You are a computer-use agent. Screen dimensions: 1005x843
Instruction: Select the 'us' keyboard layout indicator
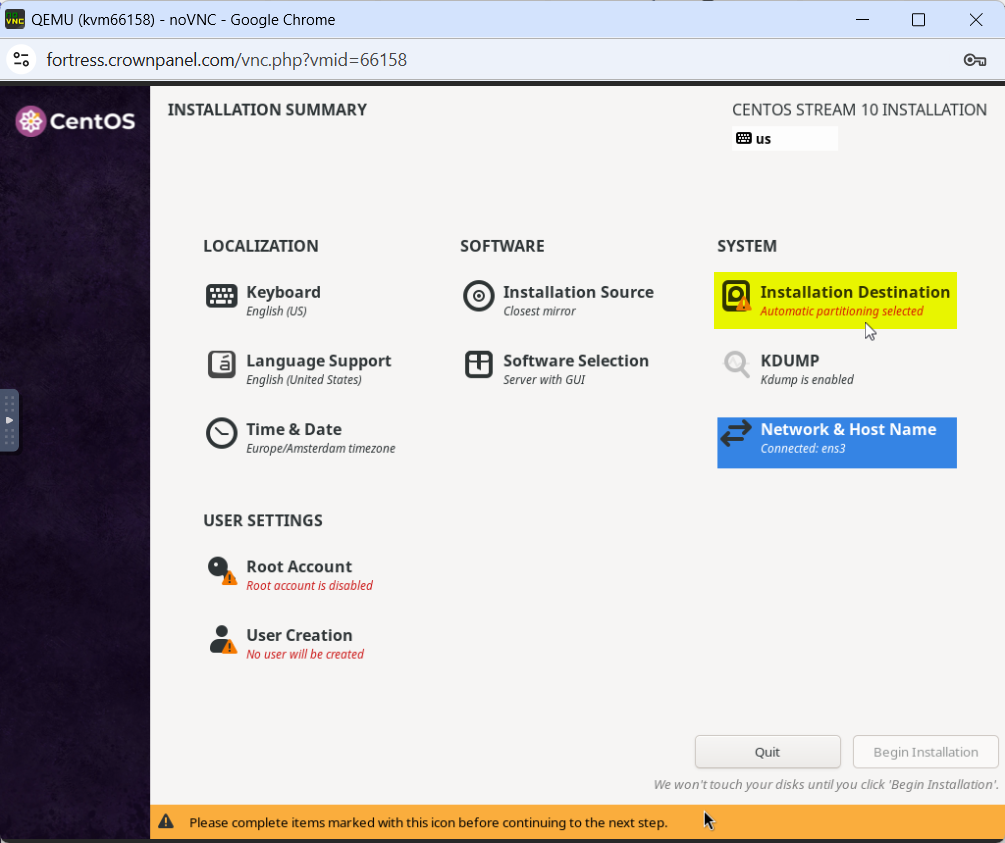pyautogui.click(x=785, y=138)
